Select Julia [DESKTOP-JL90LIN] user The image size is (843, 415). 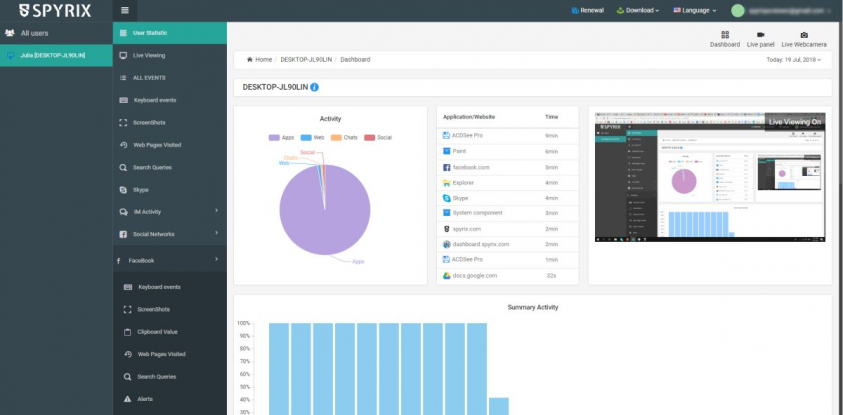tap(56, 55)
